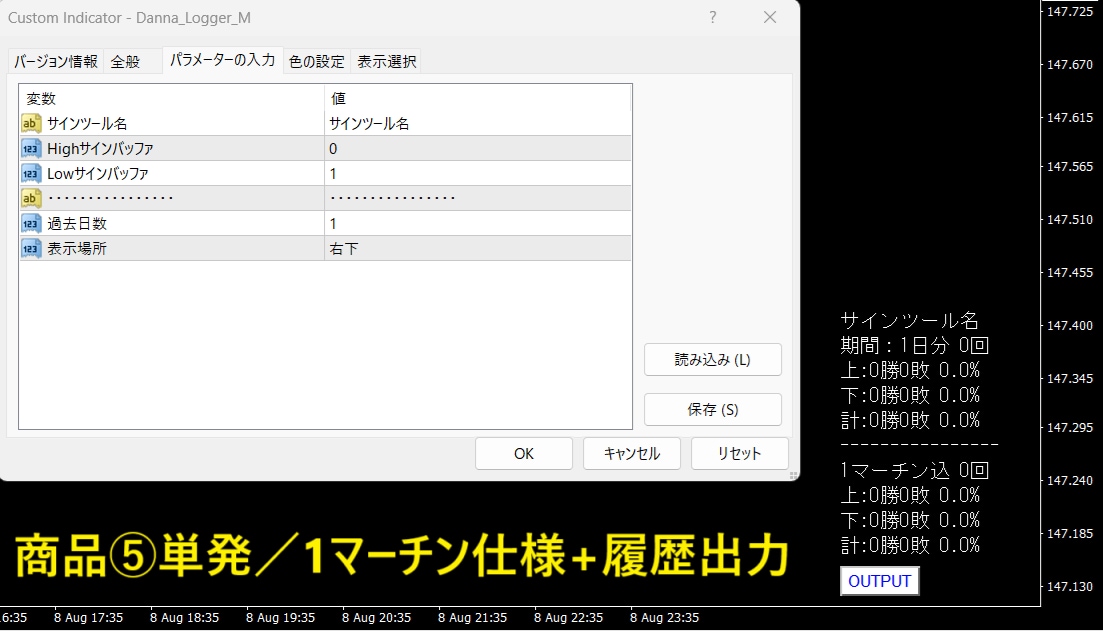Select the 過去日数 variable name
1103x631 pixels.
[77, 224]
